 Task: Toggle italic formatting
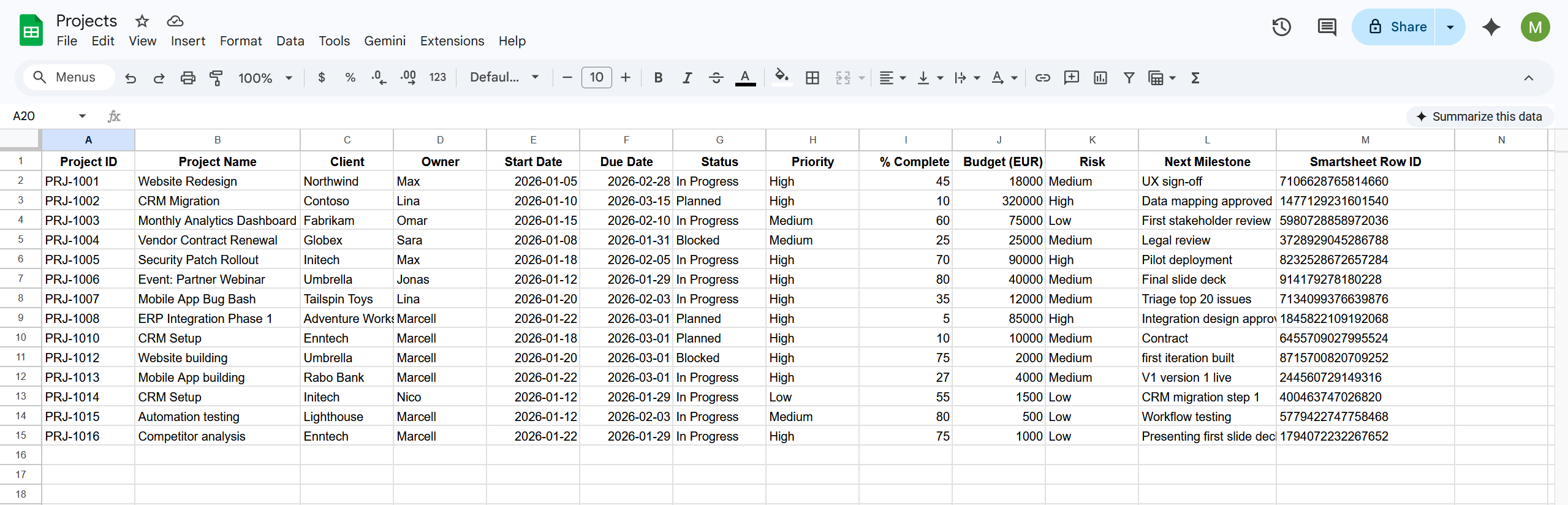pos(687,78)
